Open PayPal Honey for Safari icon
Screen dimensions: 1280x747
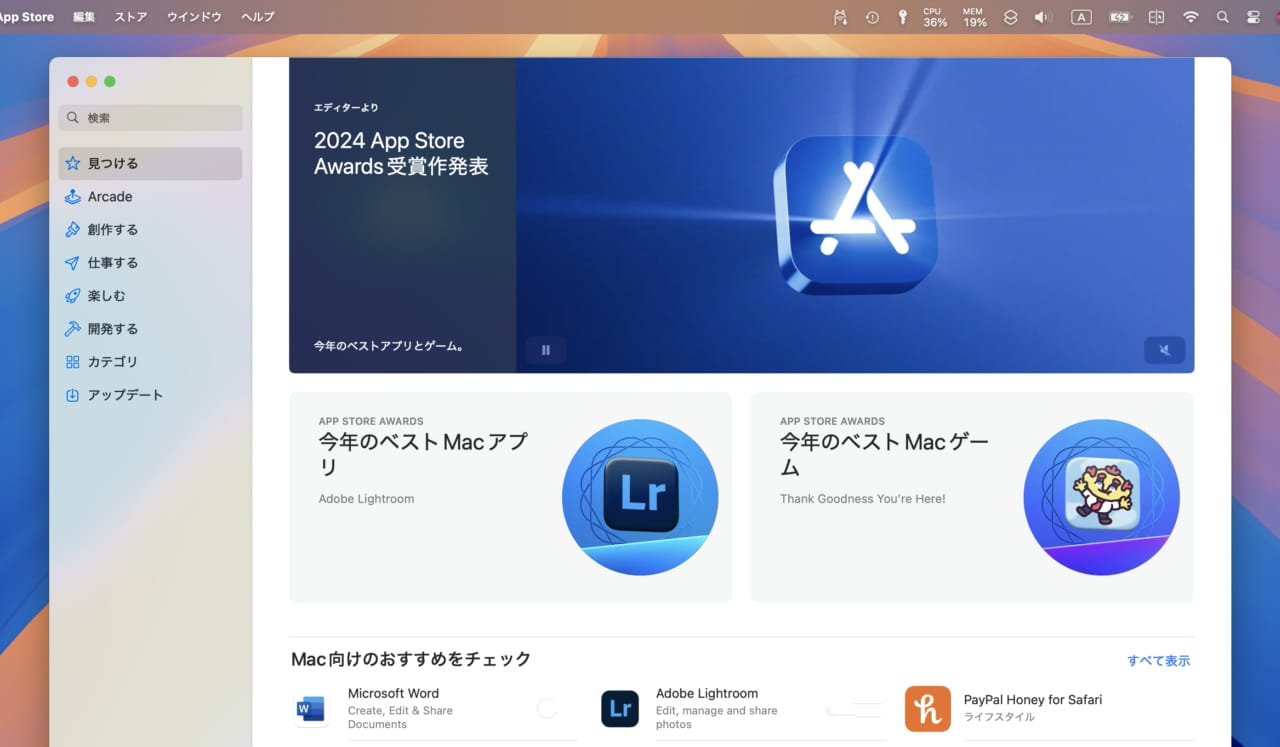click(928, 709)
